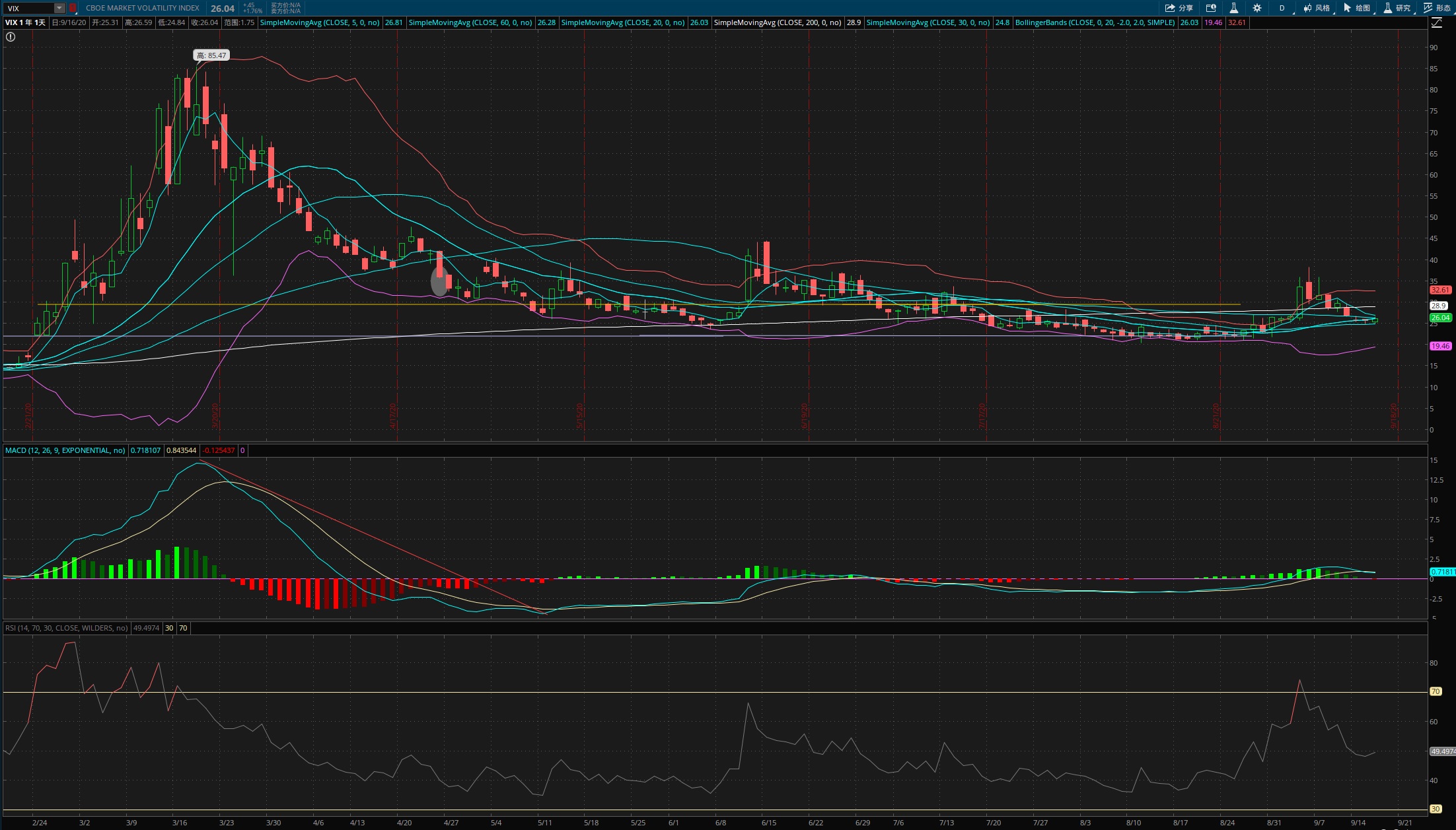This screenshot has height=830, width=1456.
Task: Click the BollingerBands study label
Action: click(x=1095, y=22)
